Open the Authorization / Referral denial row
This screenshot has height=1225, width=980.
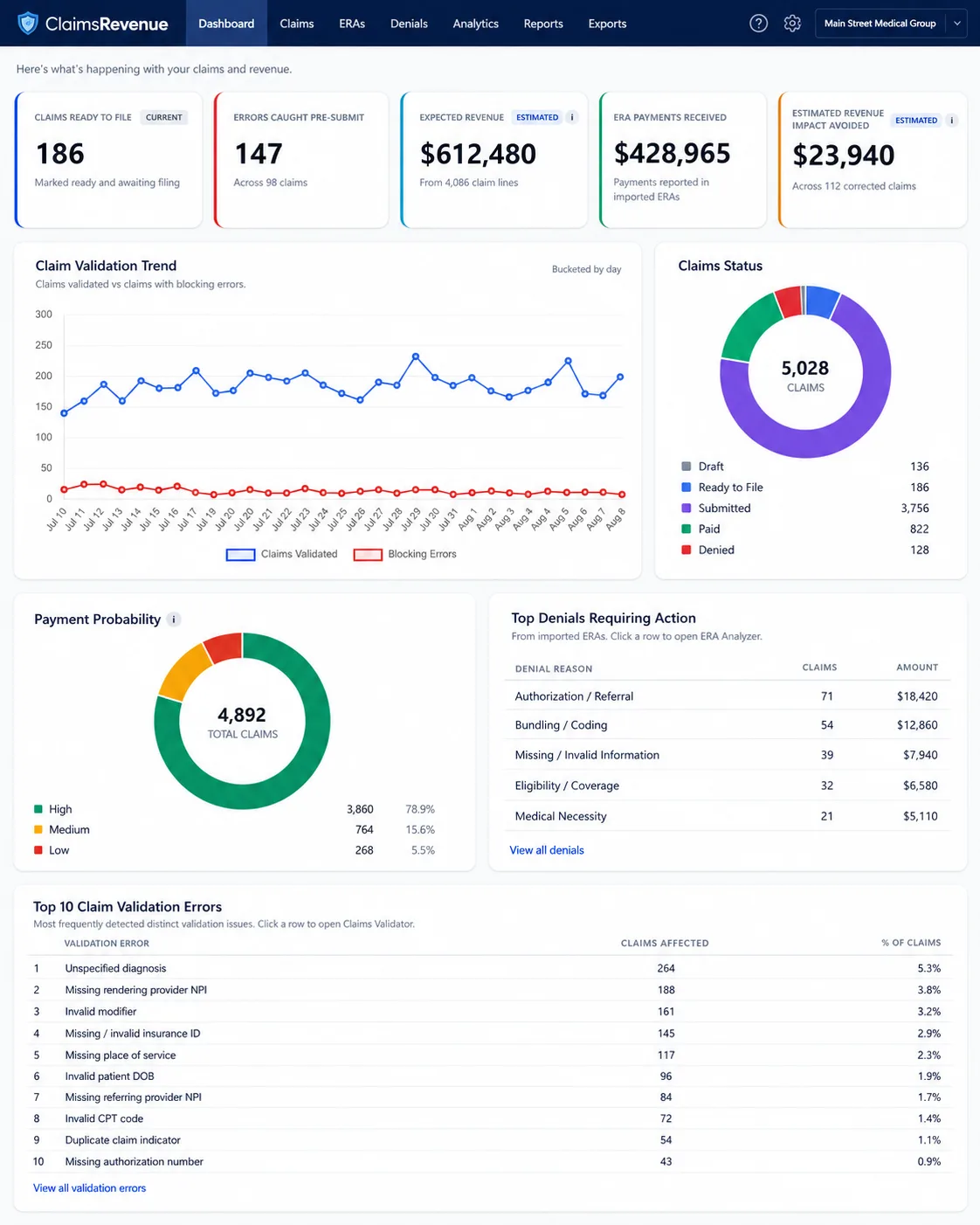pos(728,696)
